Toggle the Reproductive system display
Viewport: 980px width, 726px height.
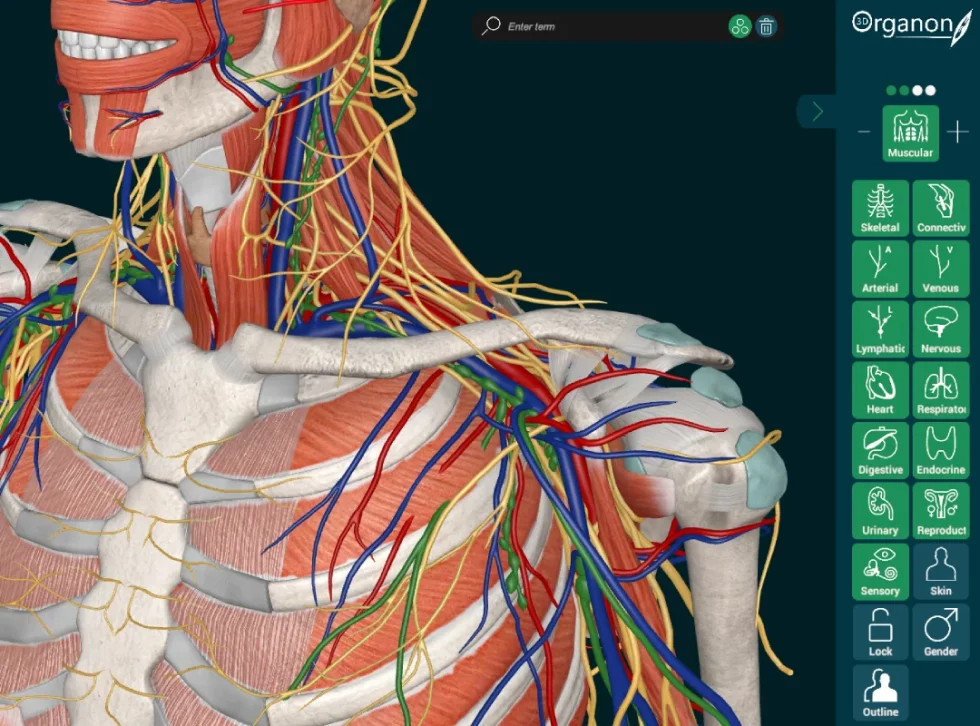coord(940,510)
